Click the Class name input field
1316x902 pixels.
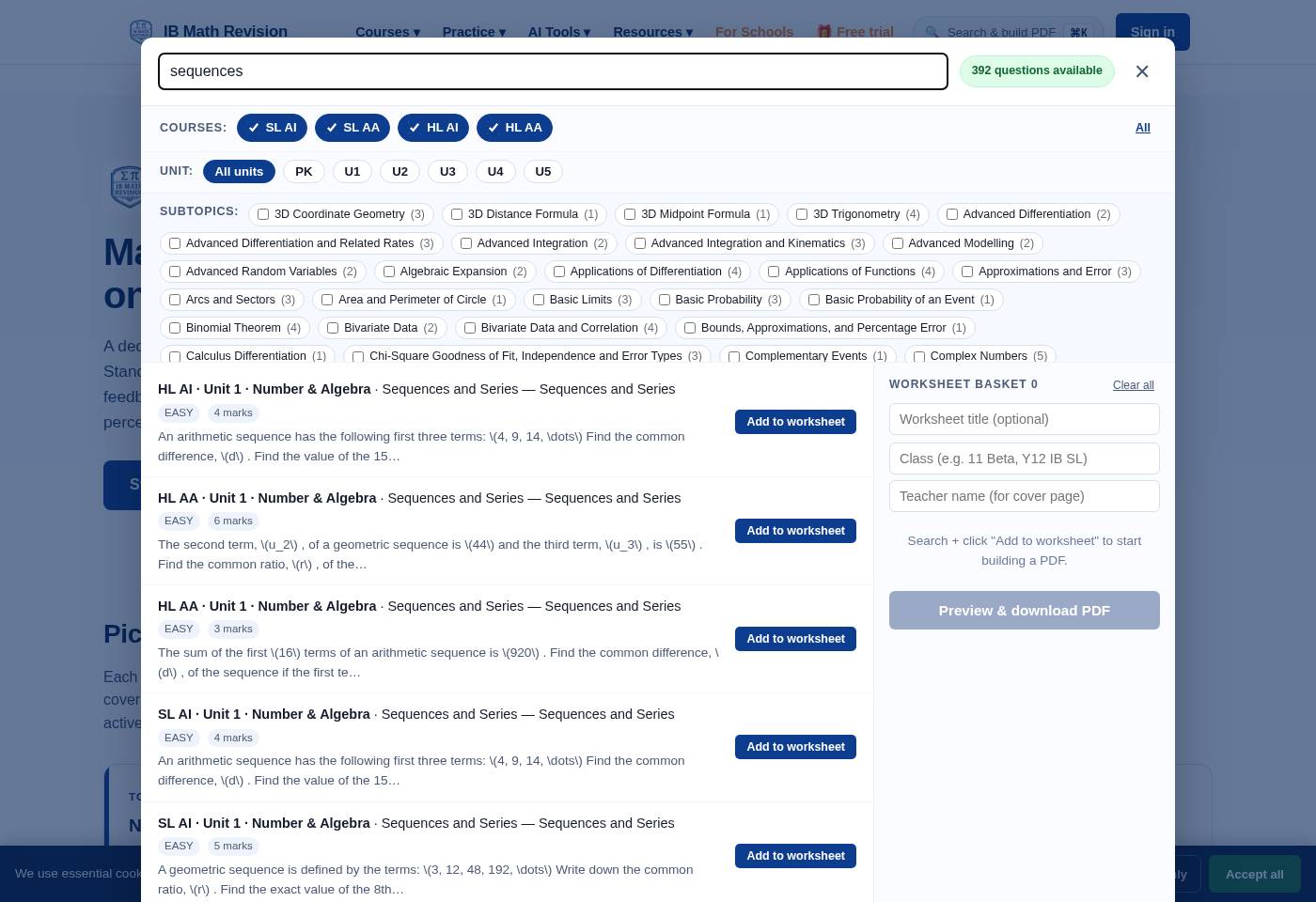[1025, 459]
